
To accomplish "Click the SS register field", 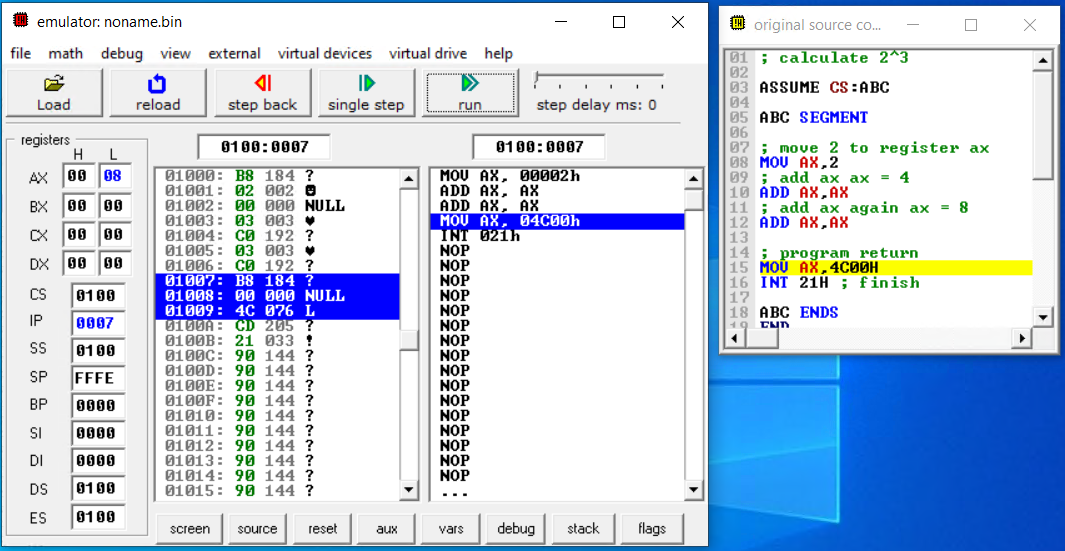I will 98,351.
